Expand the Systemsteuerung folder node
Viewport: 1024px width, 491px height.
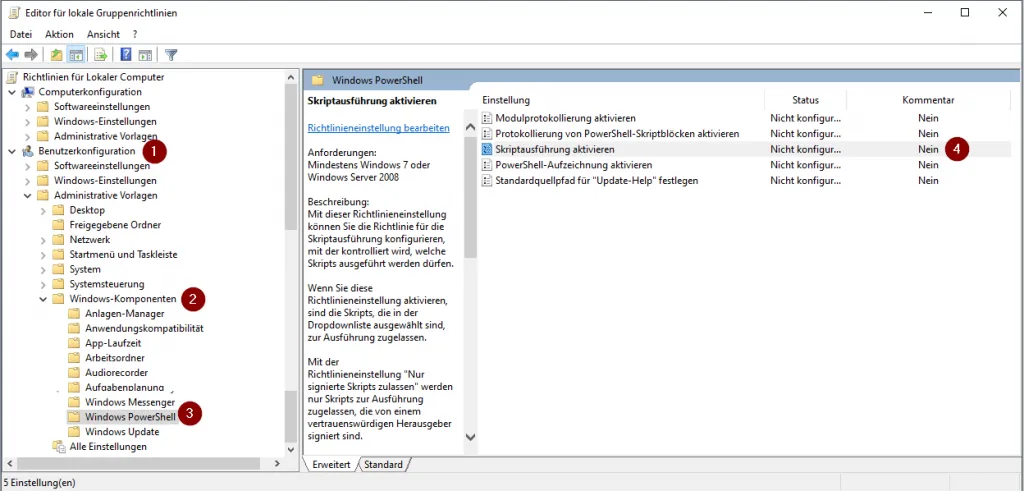43,284
